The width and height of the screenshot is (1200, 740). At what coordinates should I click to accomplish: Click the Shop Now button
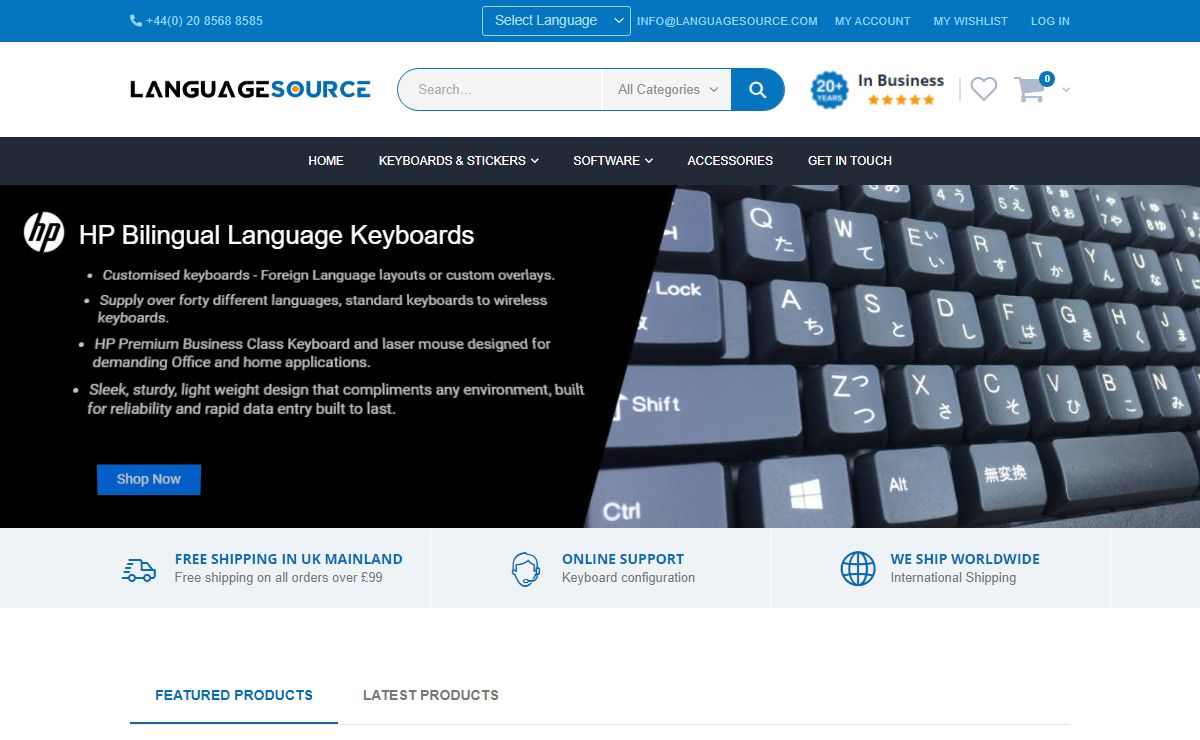pyautogui.click(x=149, y=479)
